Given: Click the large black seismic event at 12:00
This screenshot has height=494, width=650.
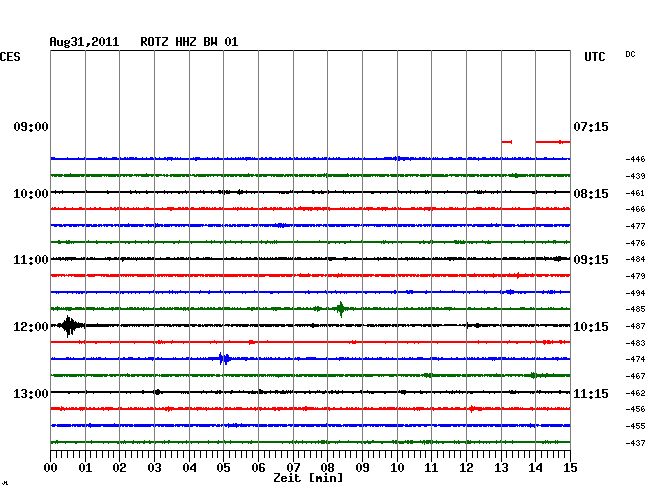Looking at the screenshot, I should pos(69,326).
